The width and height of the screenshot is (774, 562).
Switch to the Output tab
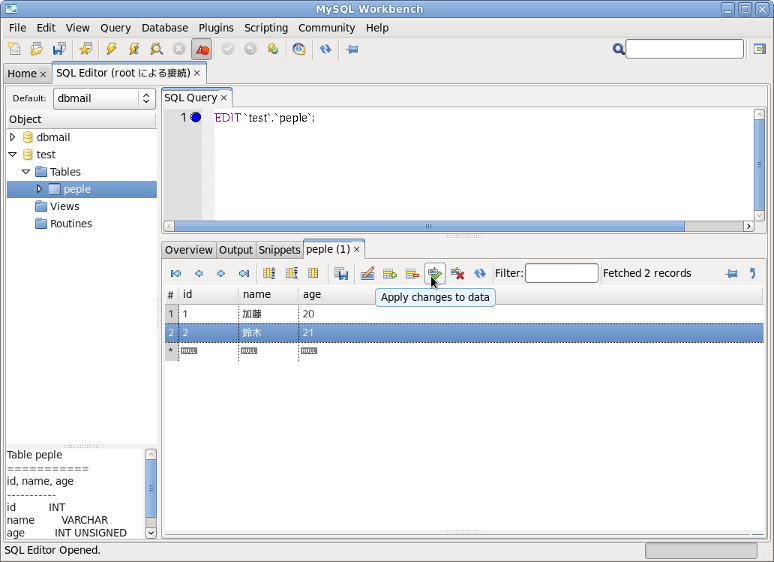click(x=236, y=250)
